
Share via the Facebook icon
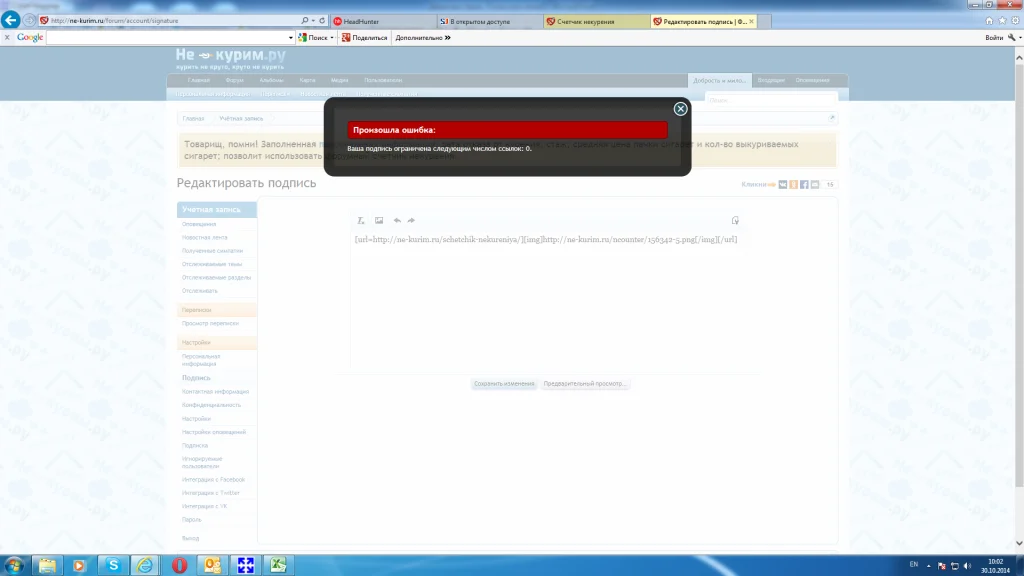tap(804, 184)
